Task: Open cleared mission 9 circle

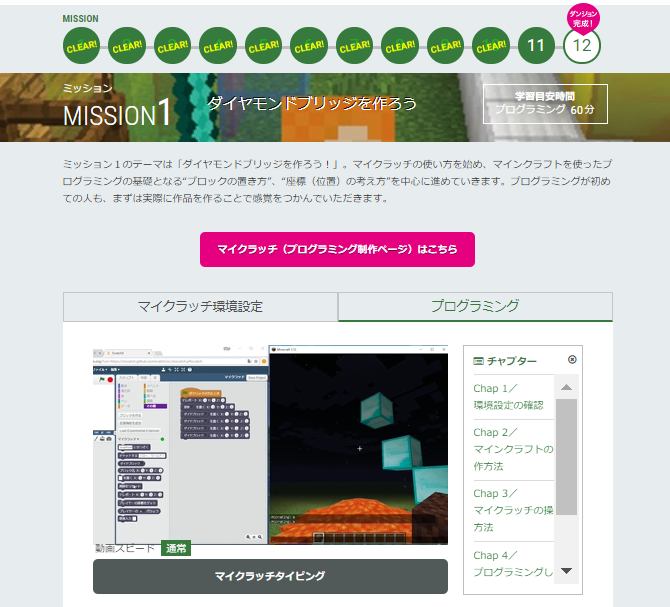Action: pyautogui.click(x=445, y=46)
